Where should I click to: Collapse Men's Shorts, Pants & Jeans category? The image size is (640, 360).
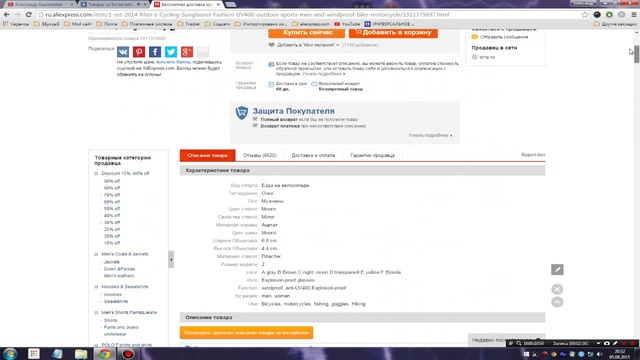click(96, 313)
